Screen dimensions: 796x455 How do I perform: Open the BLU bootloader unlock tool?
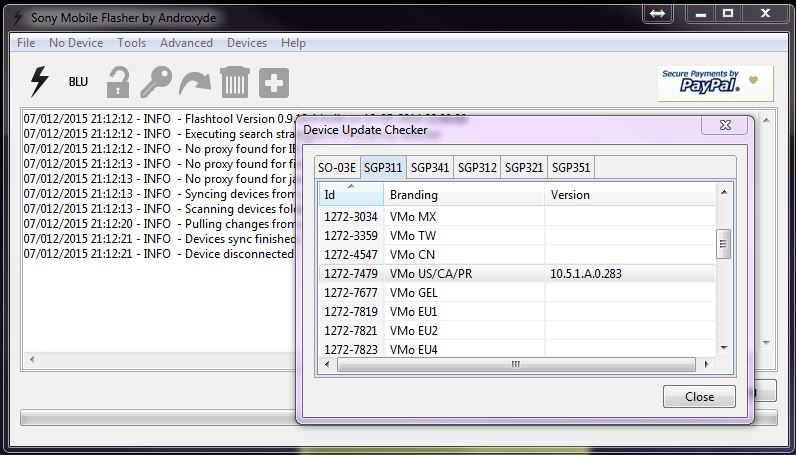78,82
